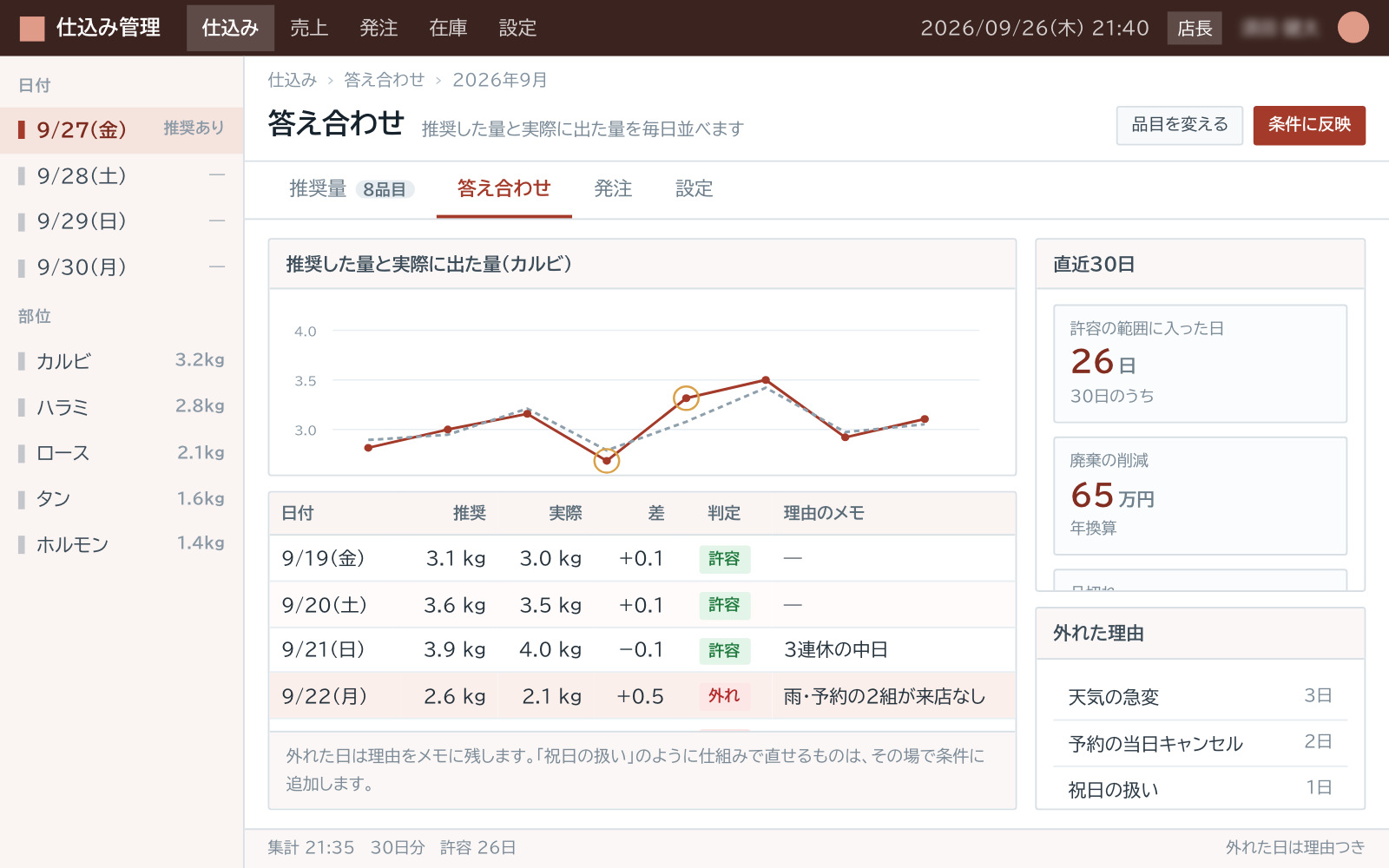Open the 廃棄の削減 stat card
This screenshot has height=868, width=1389.
tap(1200, 496)
